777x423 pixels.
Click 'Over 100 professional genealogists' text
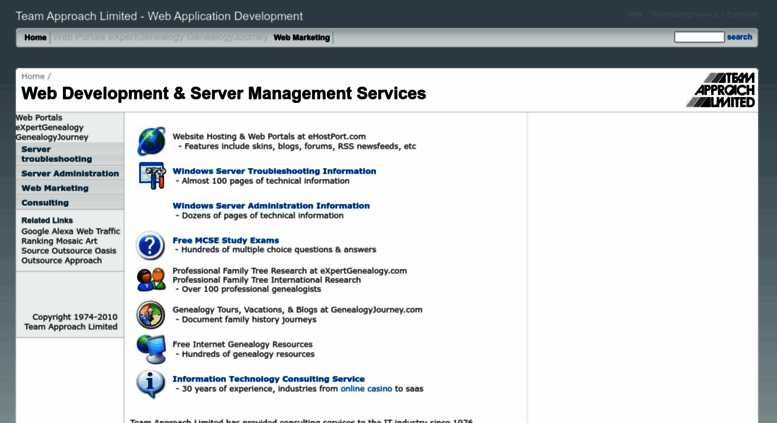pos(251,289)
